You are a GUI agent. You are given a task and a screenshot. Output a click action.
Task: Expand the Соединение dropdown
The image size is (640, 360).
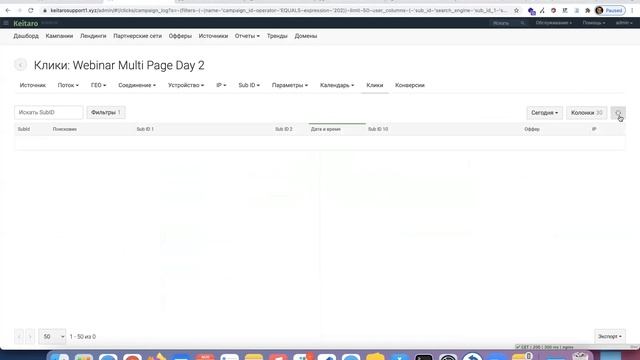point(137,85)
